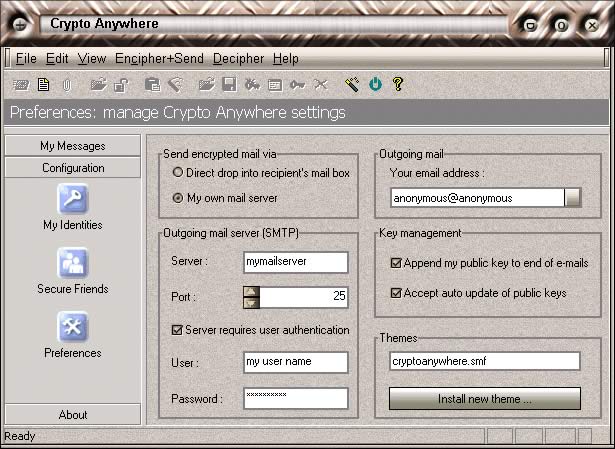This screenshot has height=449, width=615.
Task: Click the eraser-shaped toolbar icon
Action: 175,84
